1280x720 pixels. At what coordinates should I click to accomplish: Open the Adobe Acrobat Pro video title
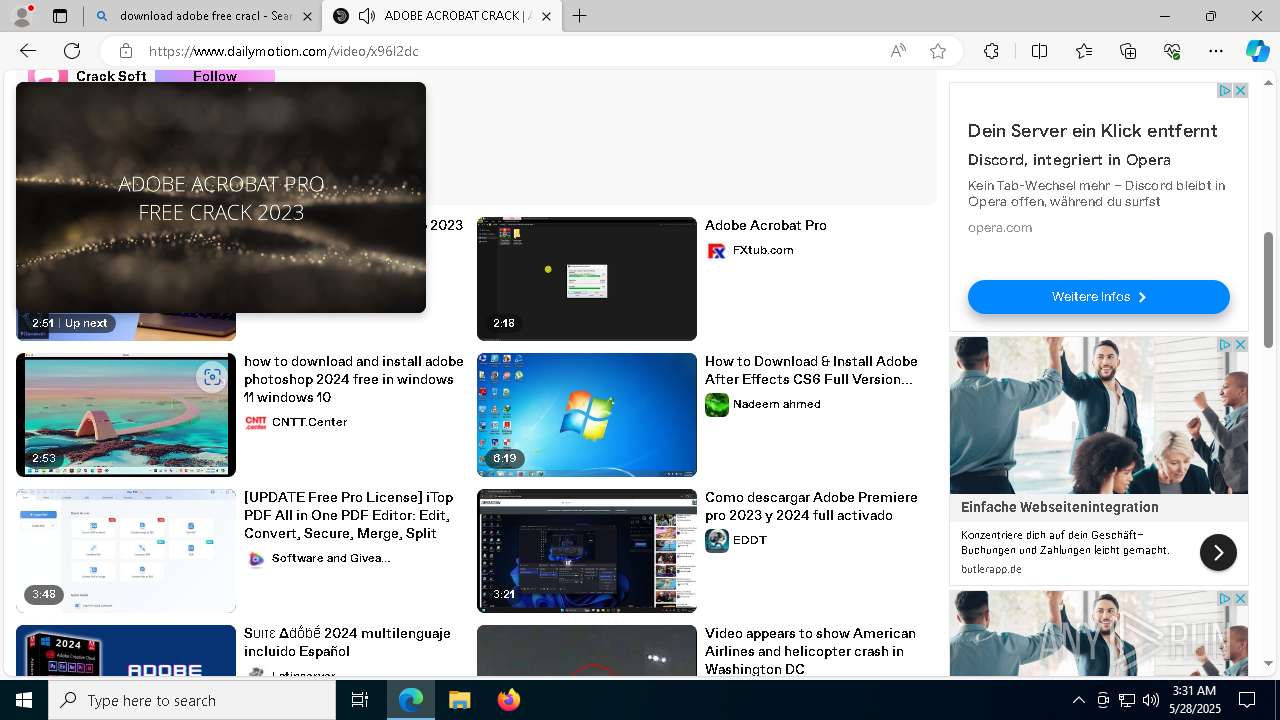point(766,225)
